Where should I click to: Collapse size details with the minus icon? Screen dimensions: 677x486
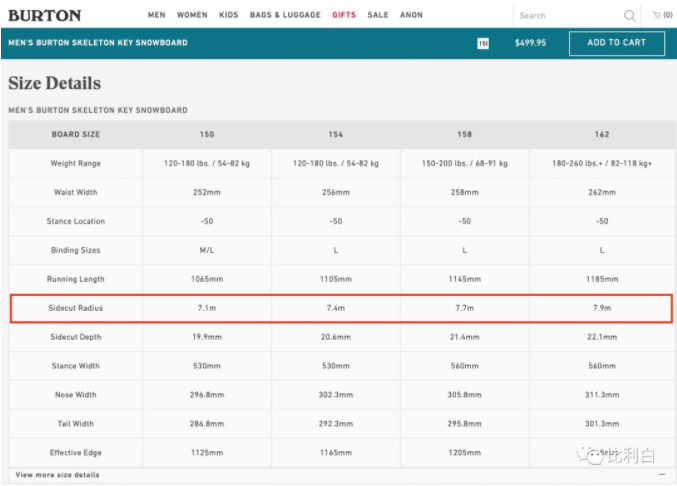tap(662, 474)
